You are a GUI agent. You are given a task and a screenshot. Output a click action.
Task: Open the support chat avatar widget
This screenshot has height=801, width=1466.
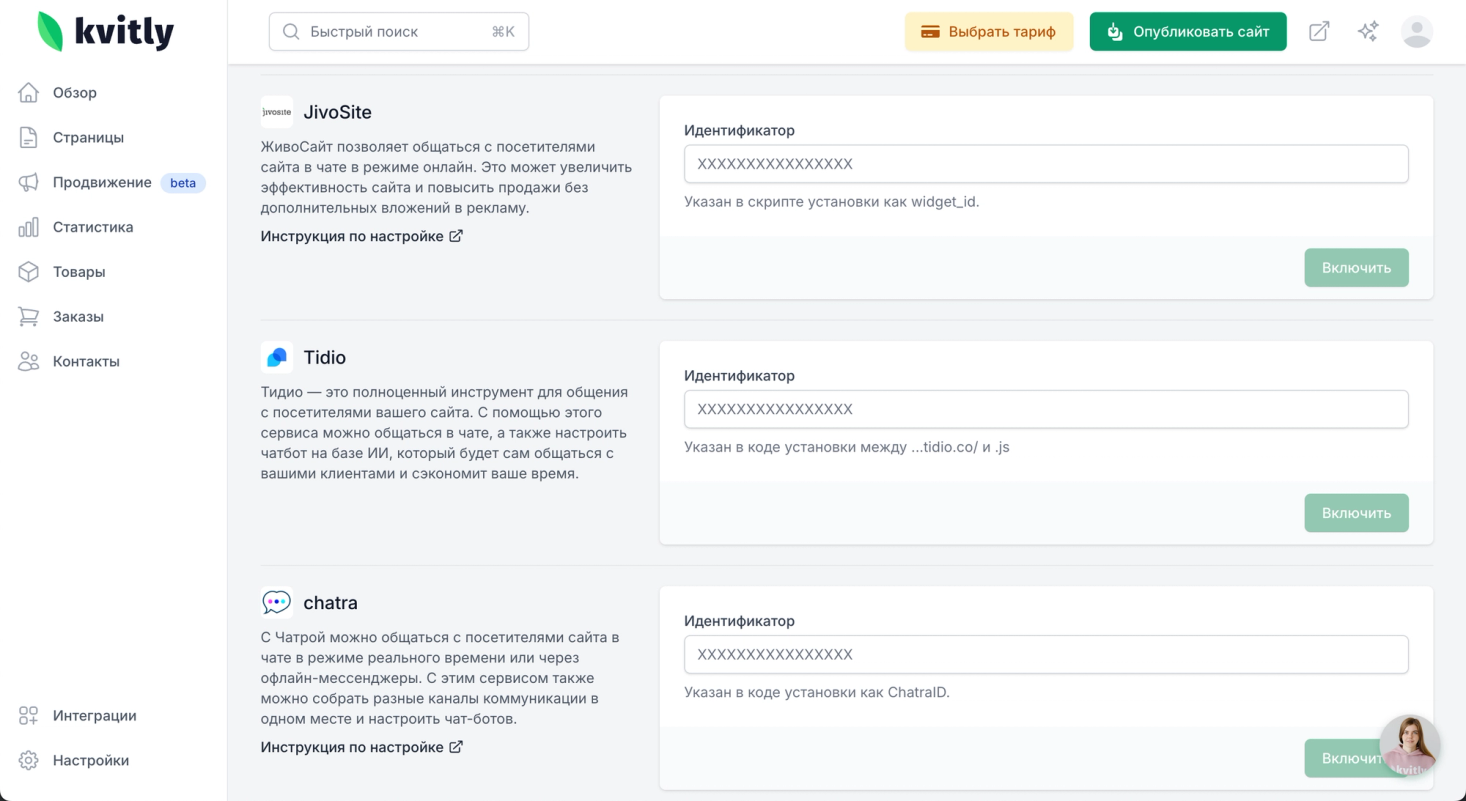[1410, 746]
